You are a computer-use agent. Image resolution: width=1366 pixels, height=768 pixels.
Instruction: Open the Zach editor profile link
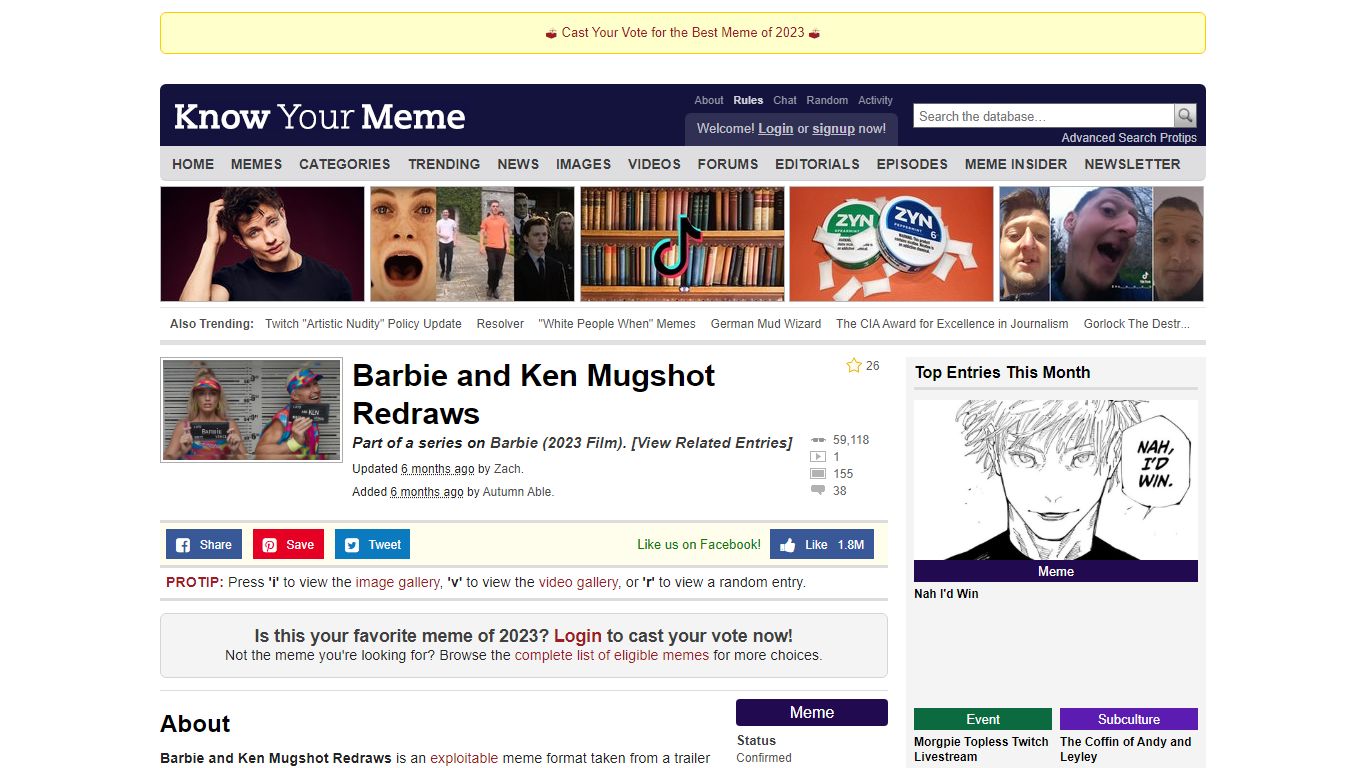[507, 469]
